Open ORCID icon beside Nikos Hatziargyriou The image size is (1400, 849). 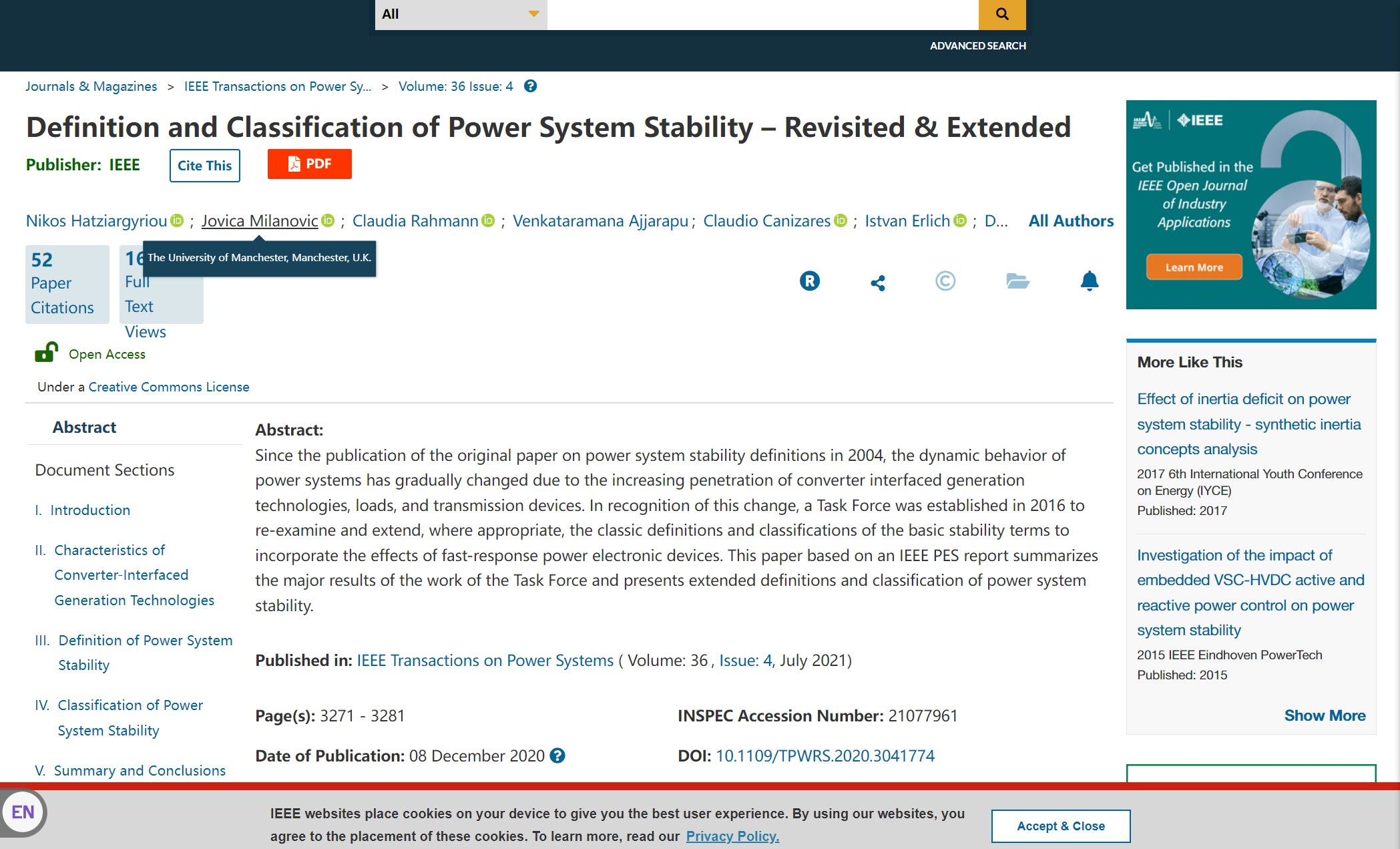177,220
